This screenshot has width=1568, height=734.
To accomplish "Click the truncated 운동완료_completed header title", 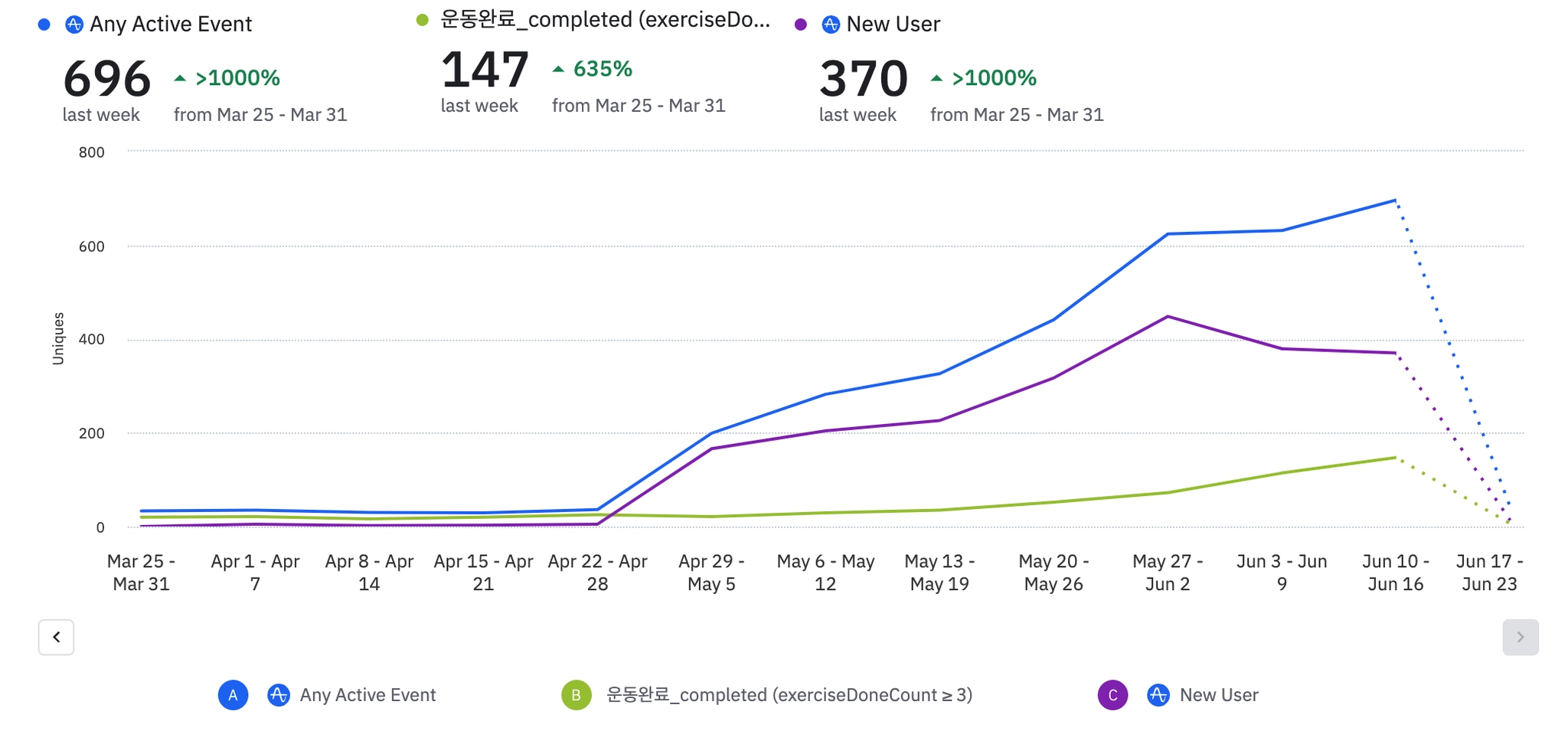I will click(x=605, y=20).
